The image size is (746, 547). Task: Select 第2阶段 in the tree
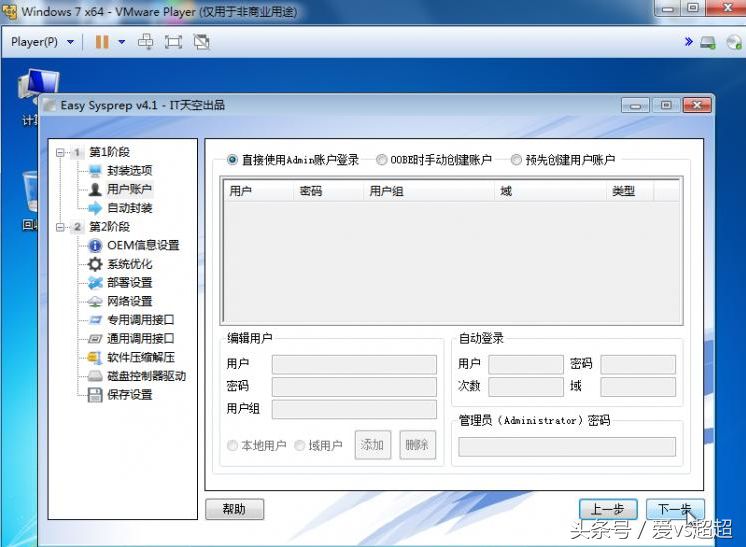click(x=109, y=227)
